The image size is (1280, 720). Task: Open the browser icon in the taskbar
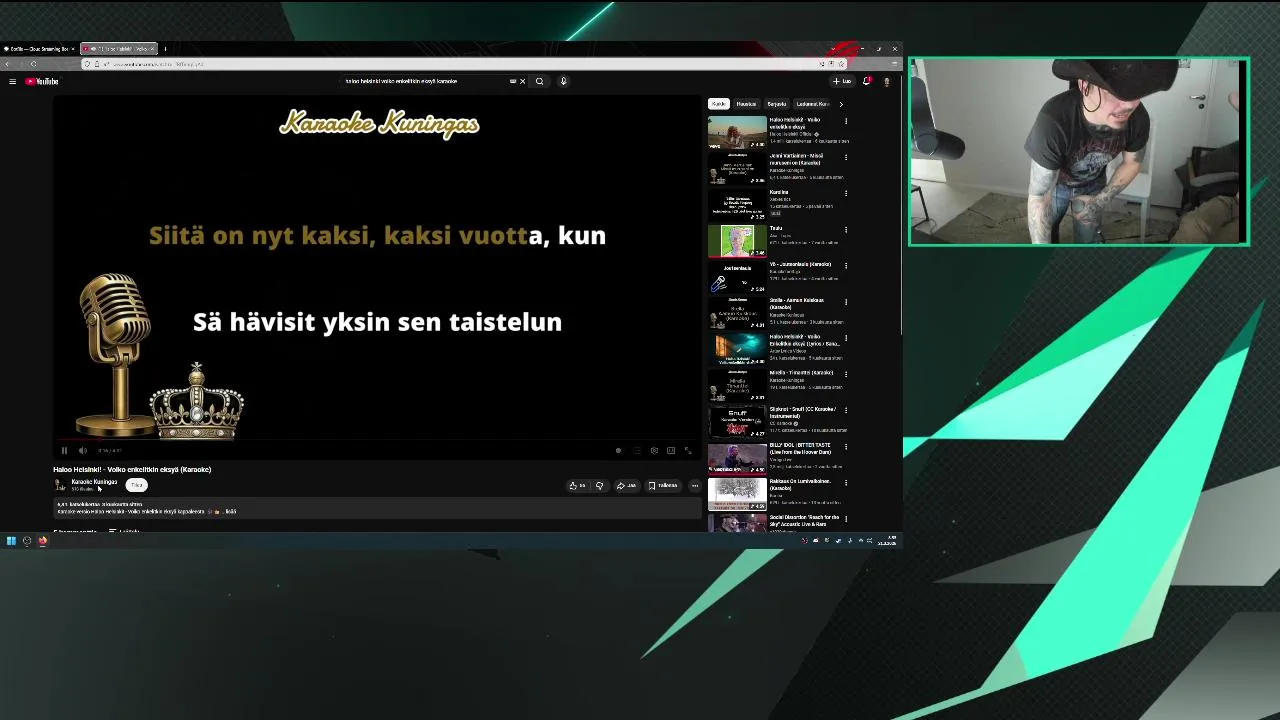[43, 541]
